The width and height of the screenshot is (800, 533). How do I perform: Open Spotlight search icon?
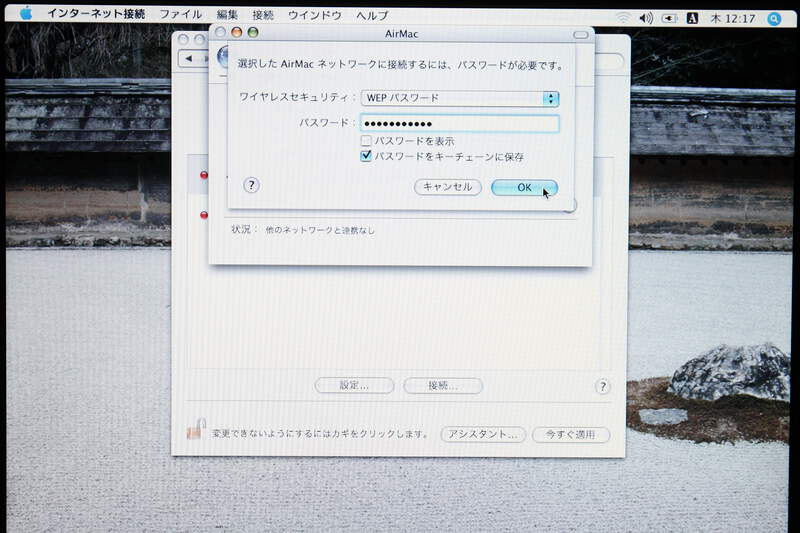click(774, 19)
